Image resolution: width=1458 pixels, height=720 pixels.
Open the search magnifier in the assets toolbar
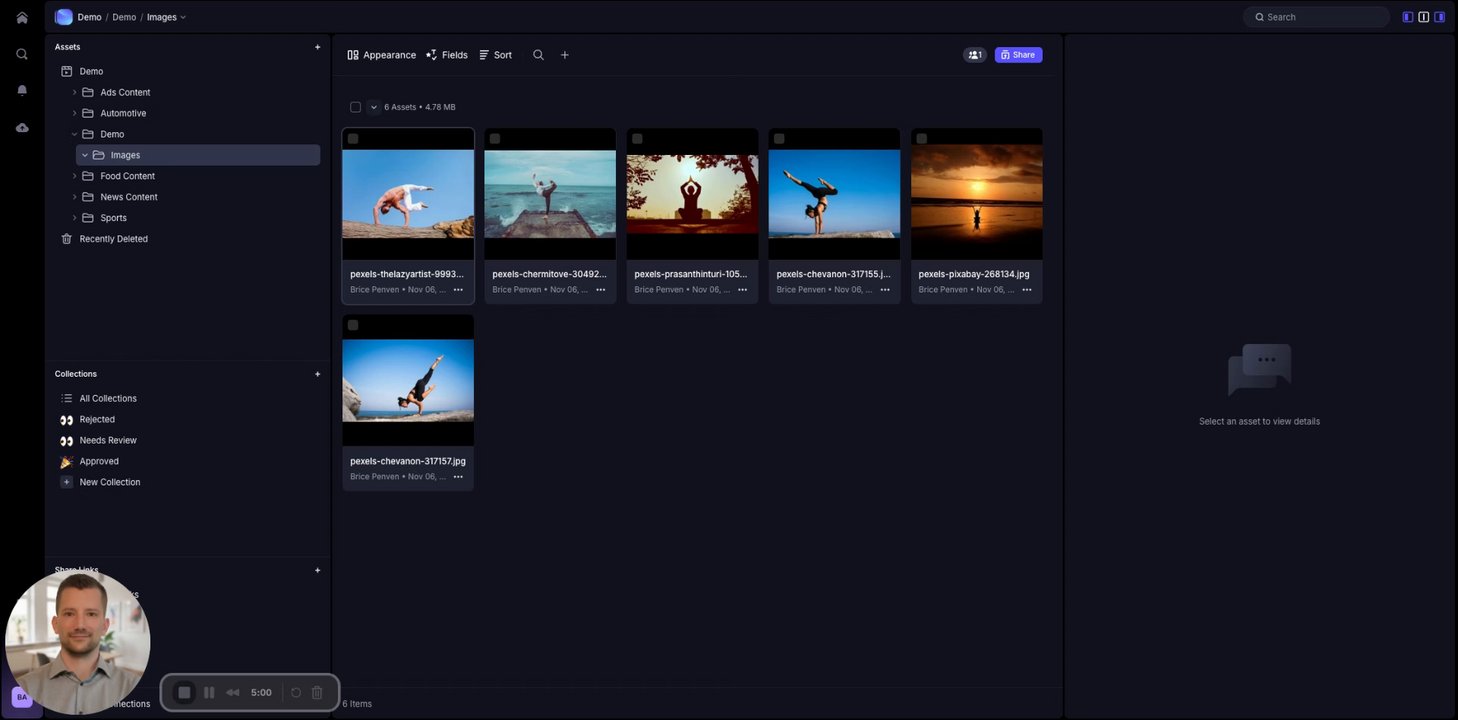pos(538,55)
